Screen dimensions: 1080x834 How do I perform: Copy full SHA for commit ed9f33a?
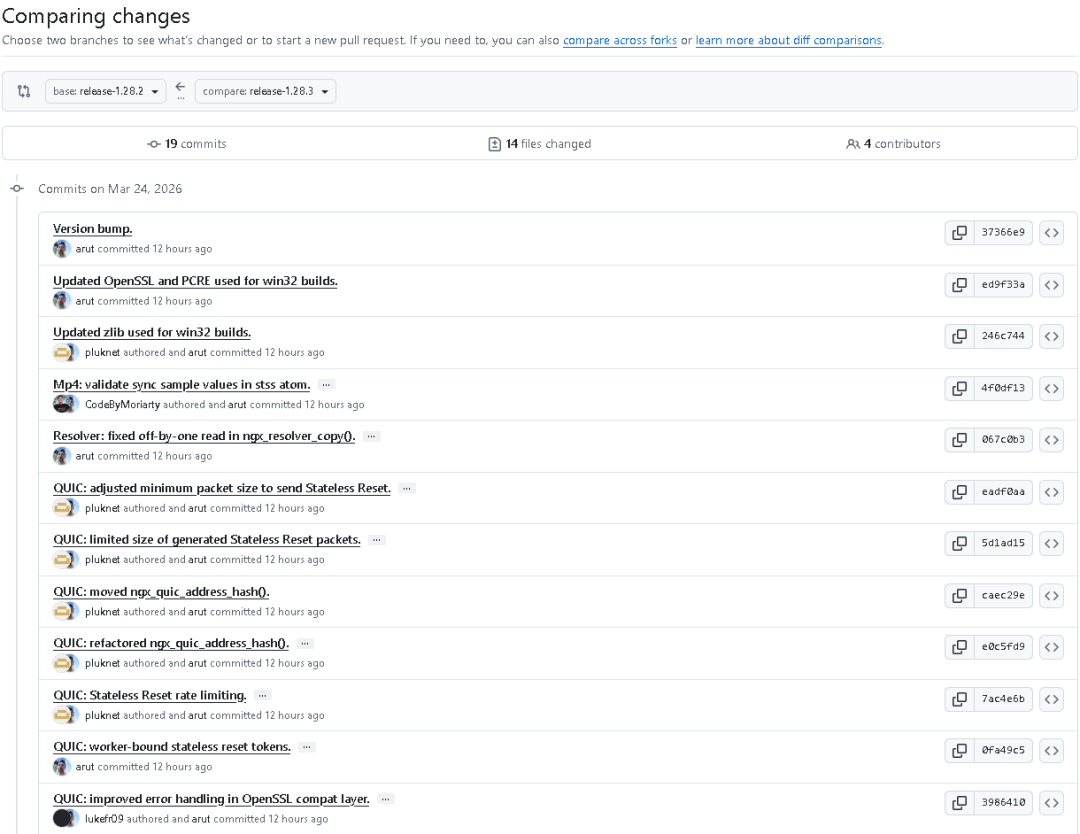(x=959, y=284)
